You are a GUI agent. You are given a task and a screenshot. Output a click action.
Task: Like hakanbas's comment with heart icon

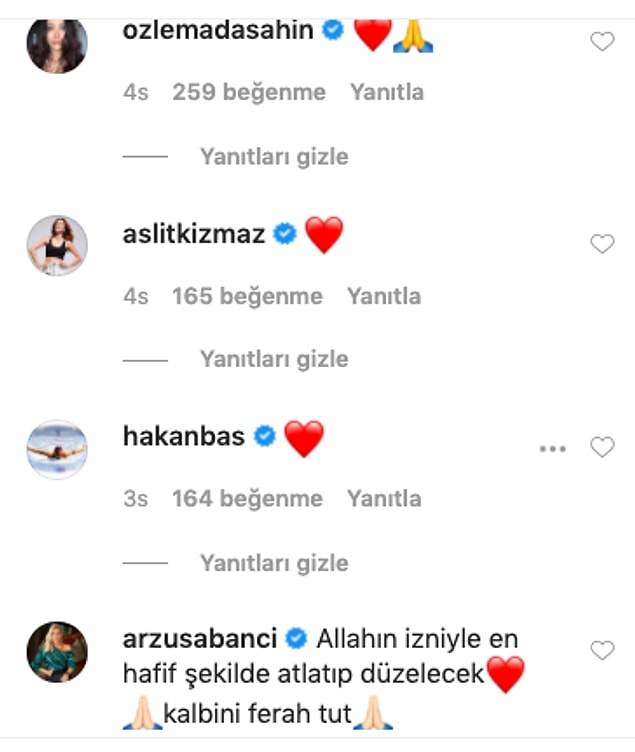[602, 447]
